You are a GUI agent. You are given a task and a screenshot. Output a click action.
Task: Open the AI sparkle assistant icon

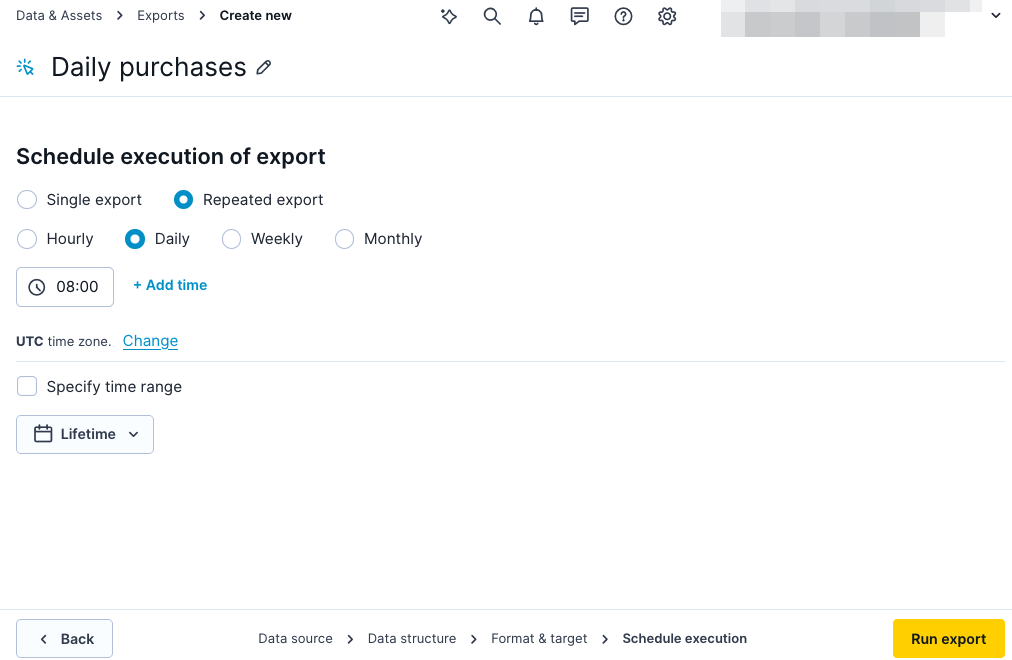(449, 16)
